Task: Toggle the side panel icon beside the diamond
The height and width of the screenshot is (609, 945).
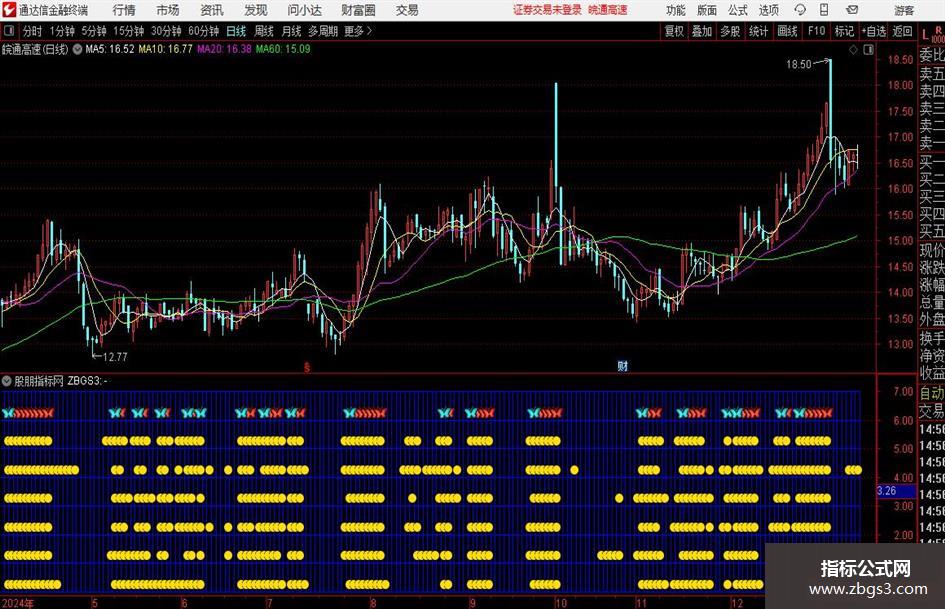Action: click(x=868, y=50)
